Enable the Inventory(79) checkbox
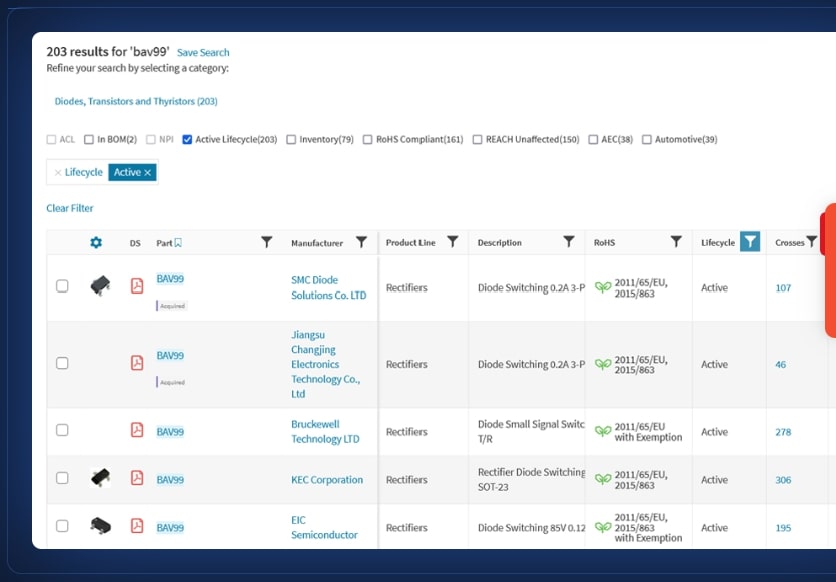The height and width of the screenshot is (582, 836). tap(292, 140)
